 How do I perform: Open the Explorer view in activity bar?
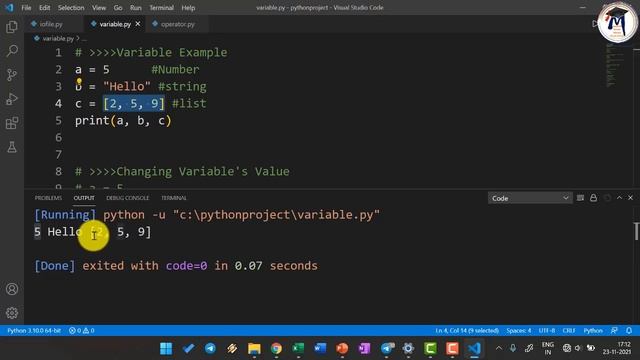coord(12,27)
